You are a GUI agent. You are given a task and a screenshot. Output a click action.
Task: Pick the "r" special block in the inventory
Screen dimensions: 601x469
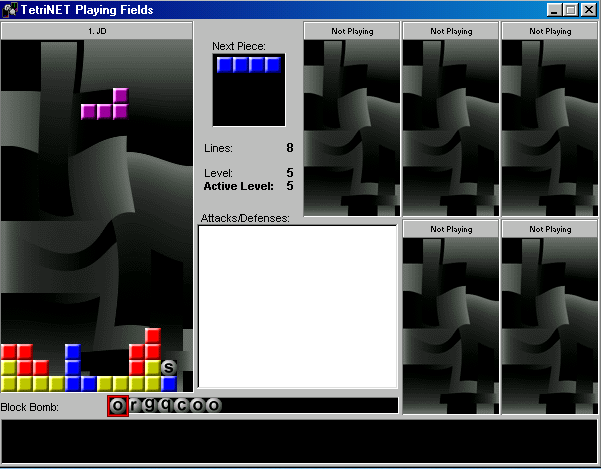tap(134, 405)
